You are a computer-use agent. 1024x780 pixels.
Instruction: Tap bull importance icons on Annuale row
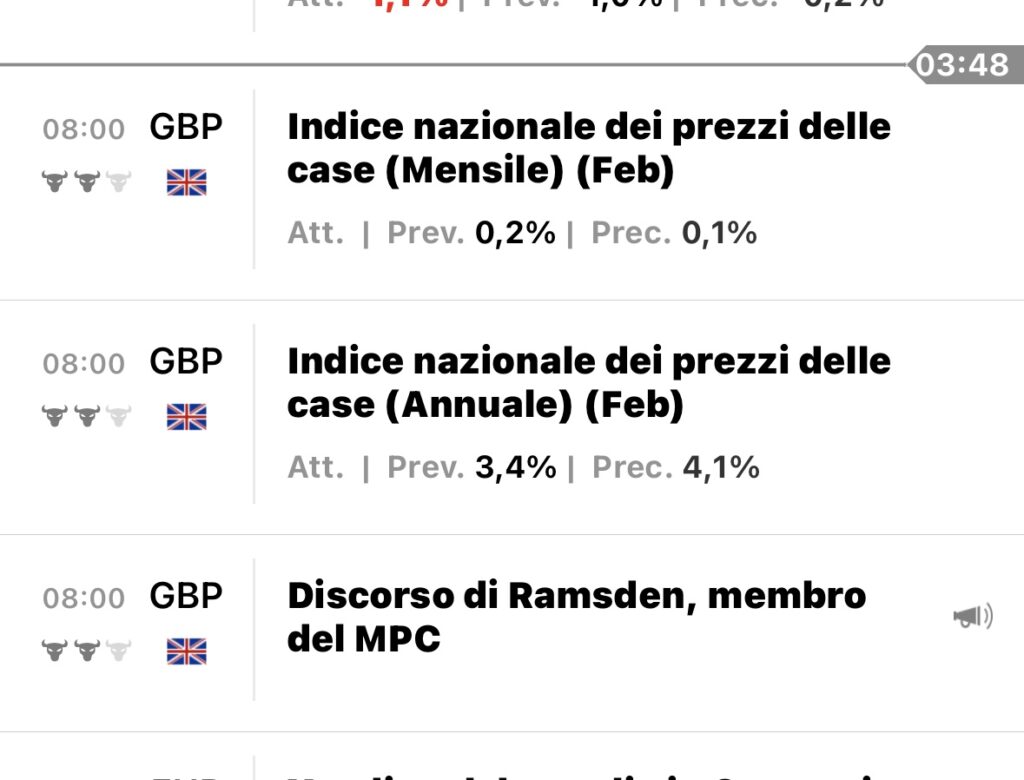(x=87, y=416)
